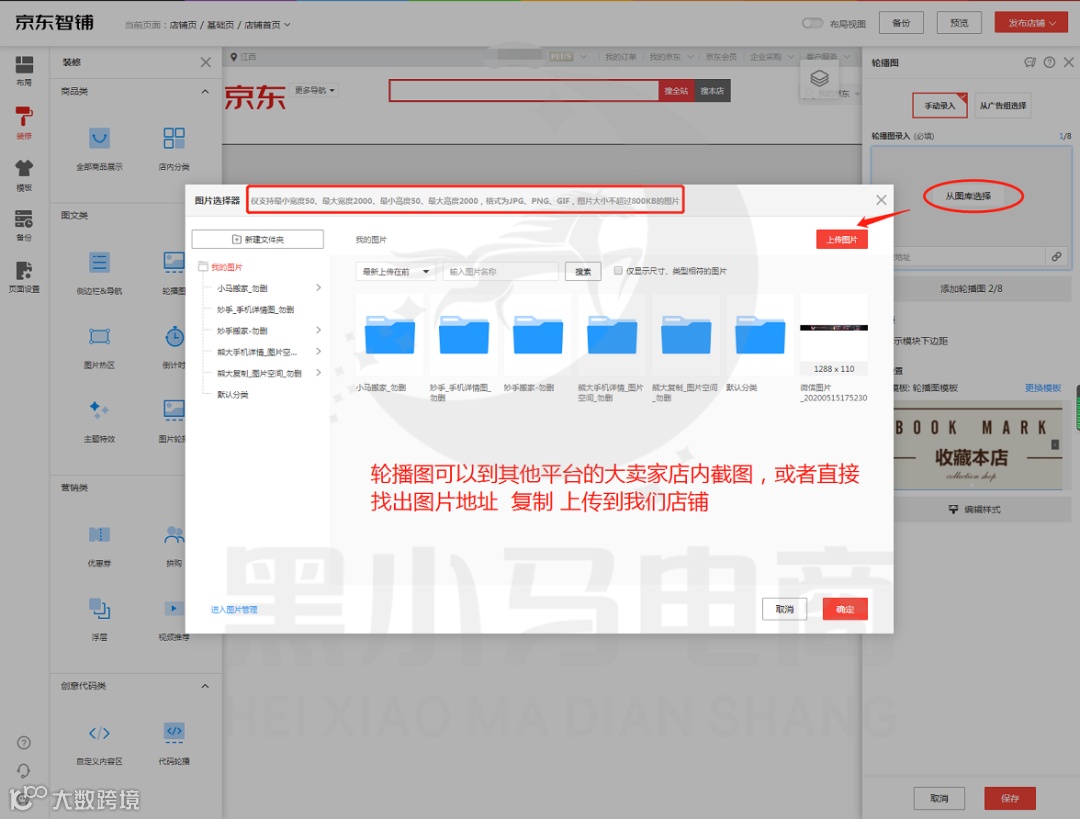Select the 浮层 floating layer icon
This screenshot has width=1080, height=819.
[x=99, y=608]
